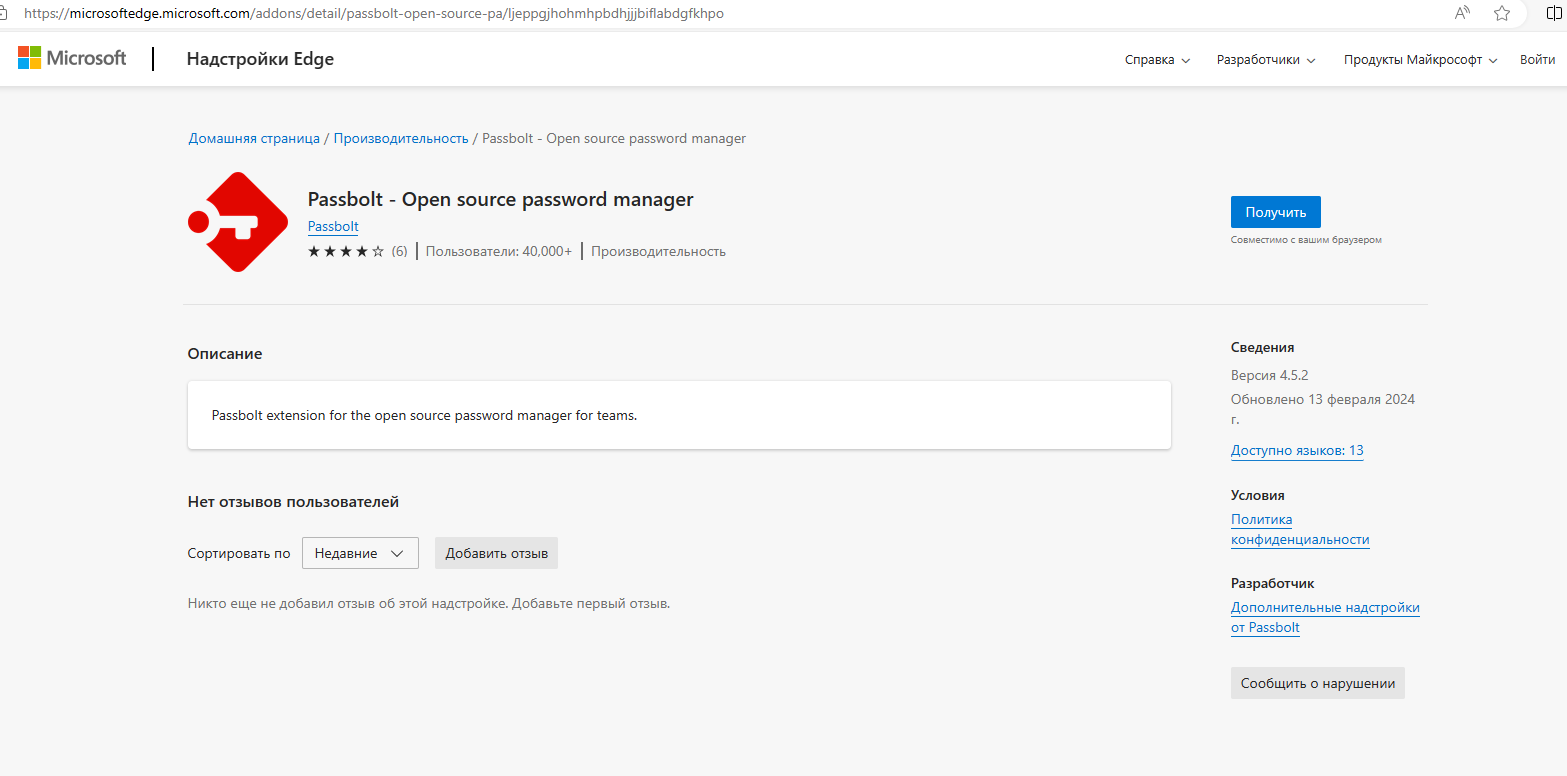Screen dimensions: 1567x776
Task: Open the Разработчики dropdown
Action: [1265, 60]
